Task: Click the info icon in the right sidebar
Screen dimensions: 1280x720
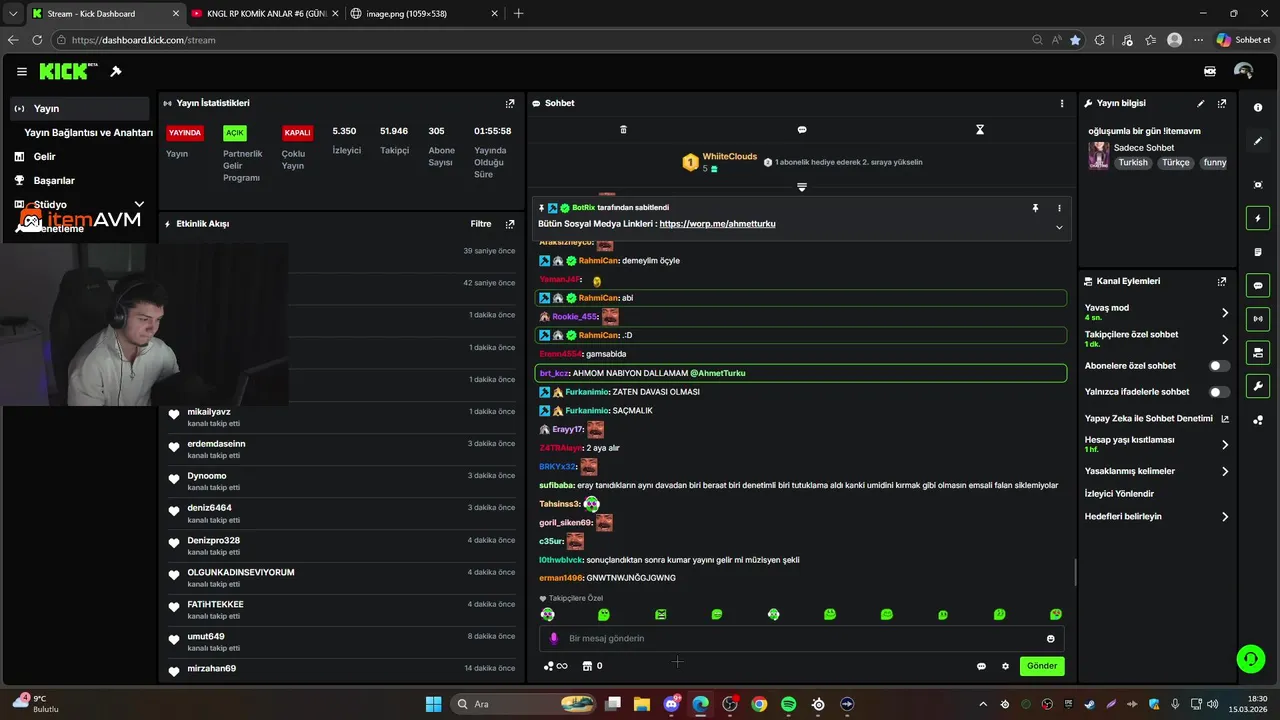Action: point(1258,108)
